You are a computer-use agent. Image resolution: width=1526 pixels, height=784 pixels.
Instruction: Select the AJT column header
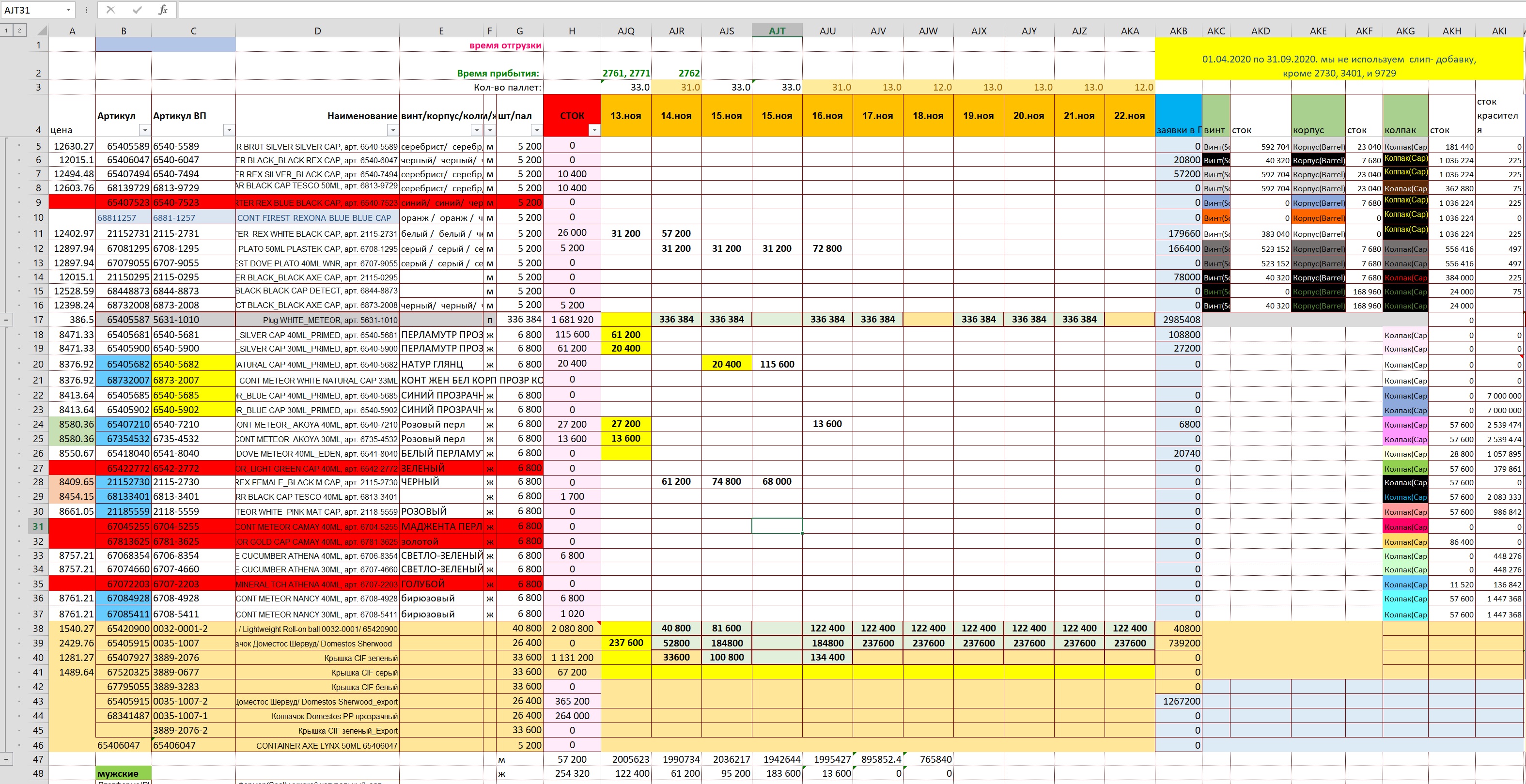(x=777, y=30)
